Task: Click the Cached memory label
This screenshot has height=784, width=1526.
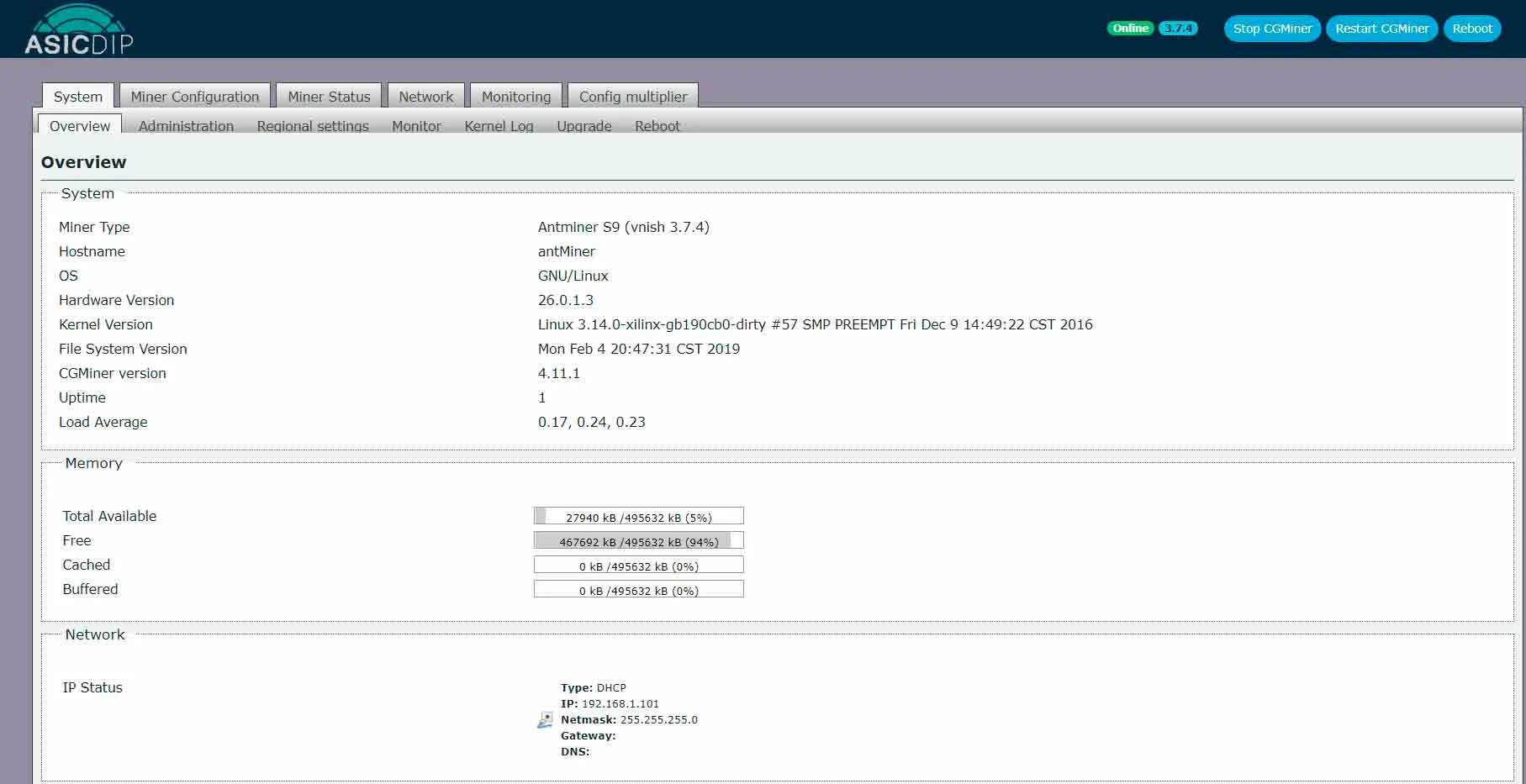Action: 86,565
